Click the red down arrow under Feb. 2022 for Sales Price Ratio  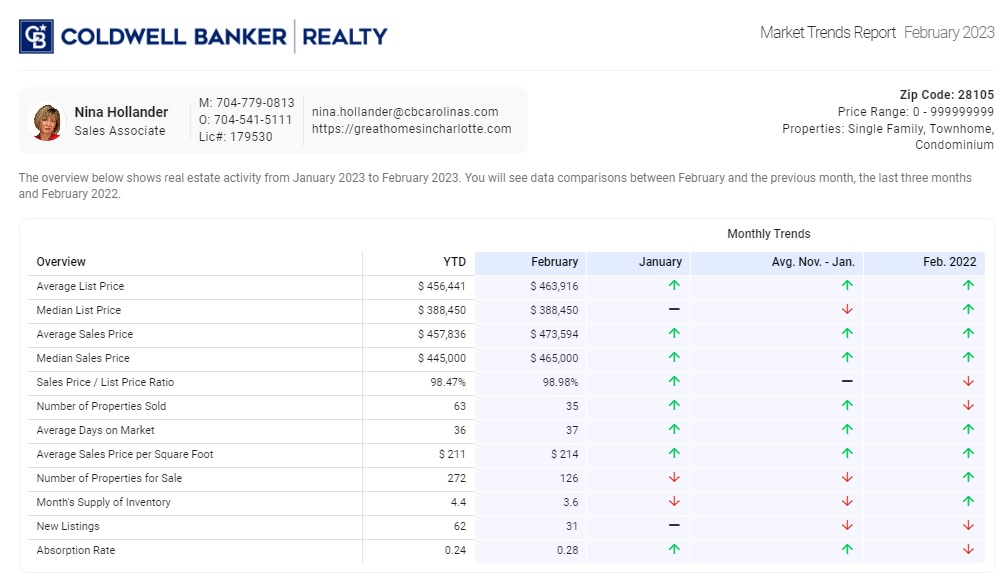pyautogui.click(x=966, y=382)
